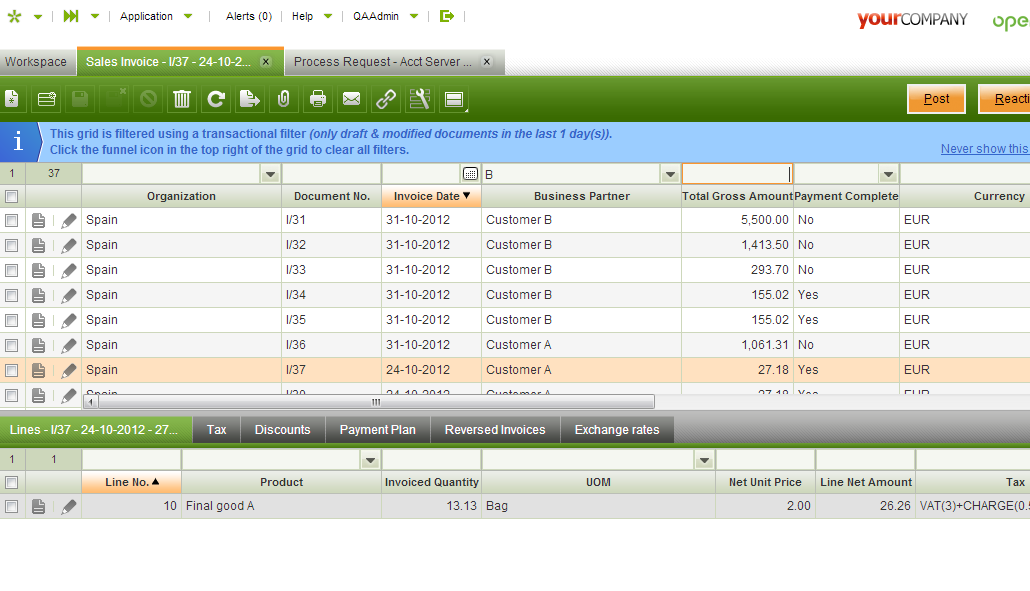
Task: Switch to the Payment Plan tab
Action: [377, 430]
